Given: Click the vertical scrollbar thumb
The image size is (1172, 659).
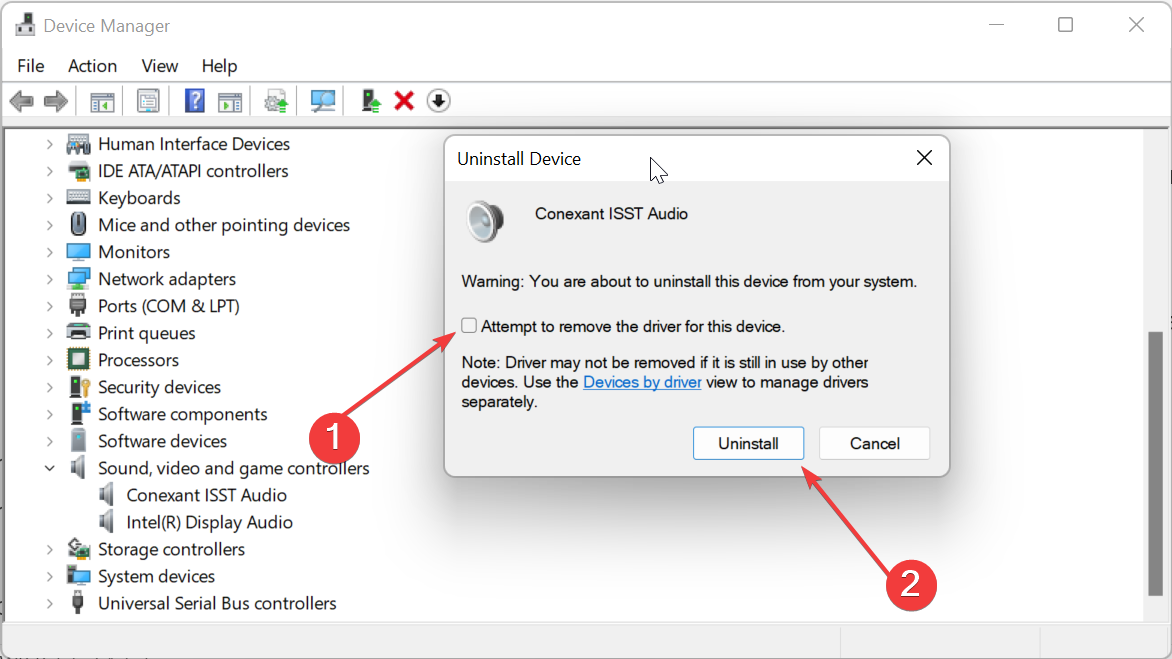Looking at the screenshot, I should 1156,463.
